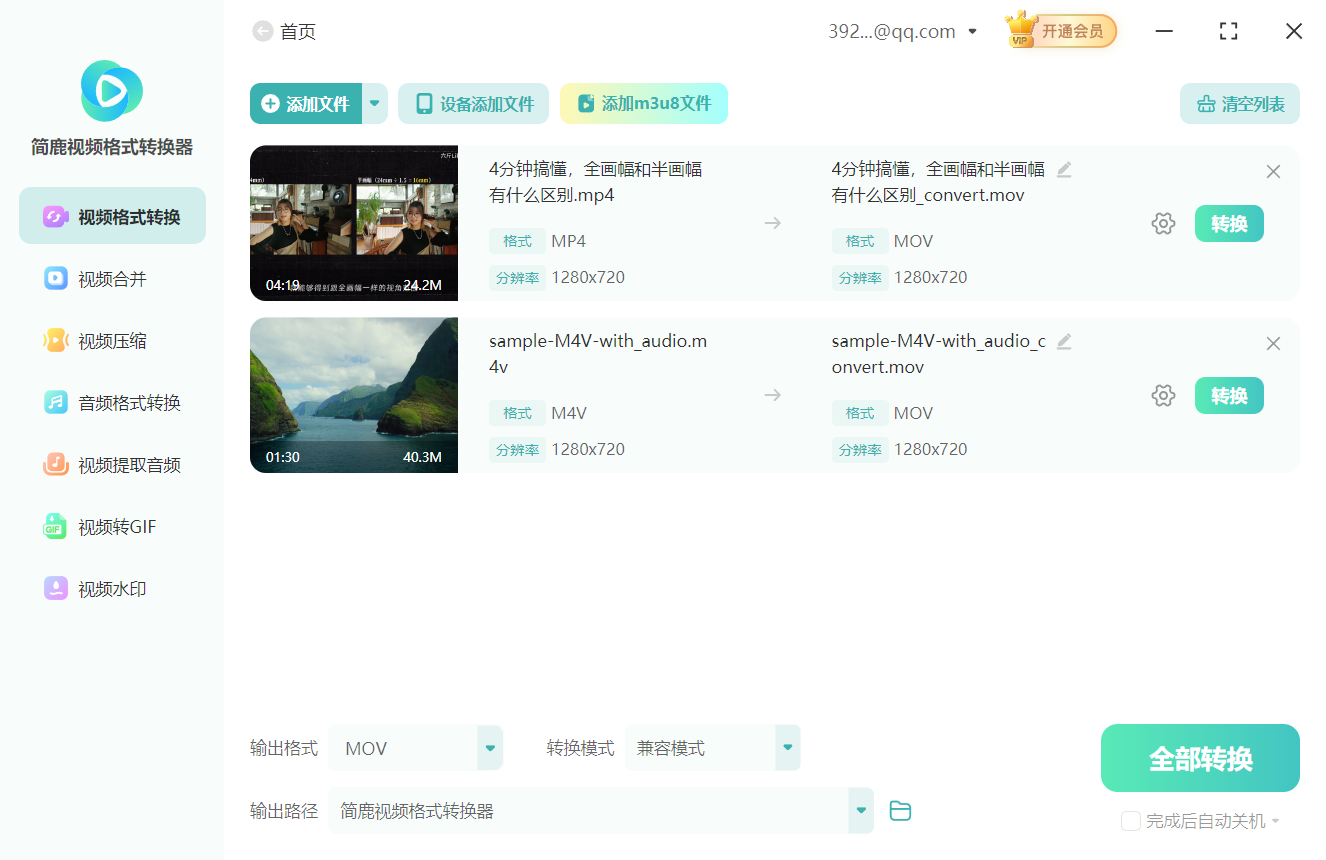The width and height of the screenshot is (1326, 860).
Task: Click pencil icon to rename sample-M4V output
Action: 1064,341
